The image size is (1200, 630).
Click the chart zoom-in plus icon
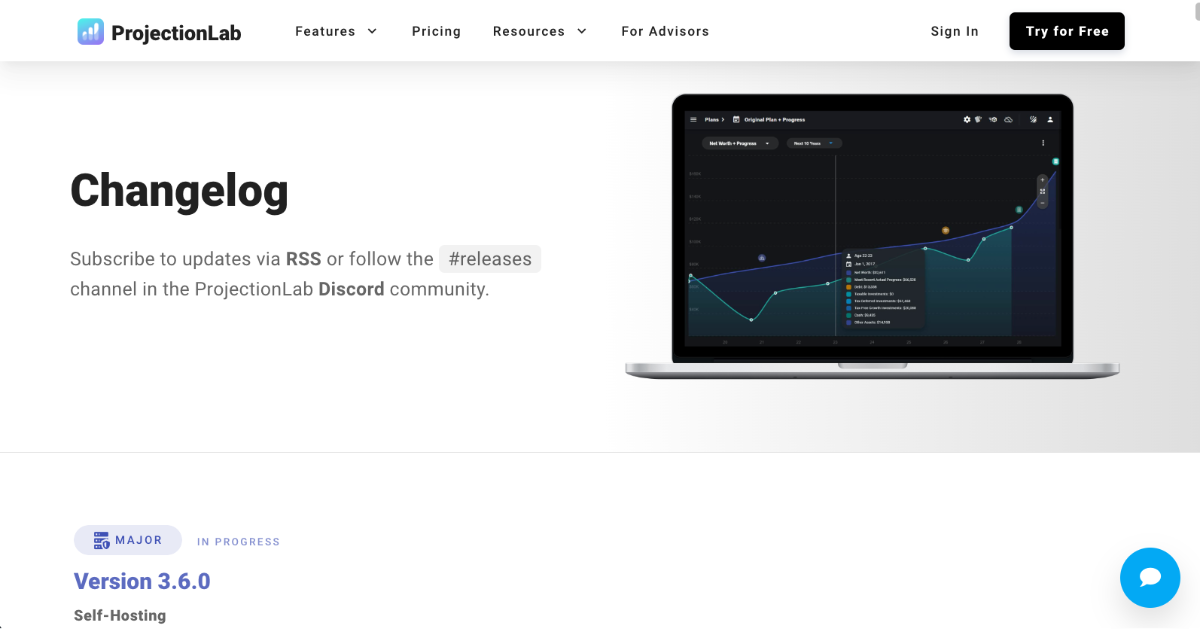point(1042,180)
